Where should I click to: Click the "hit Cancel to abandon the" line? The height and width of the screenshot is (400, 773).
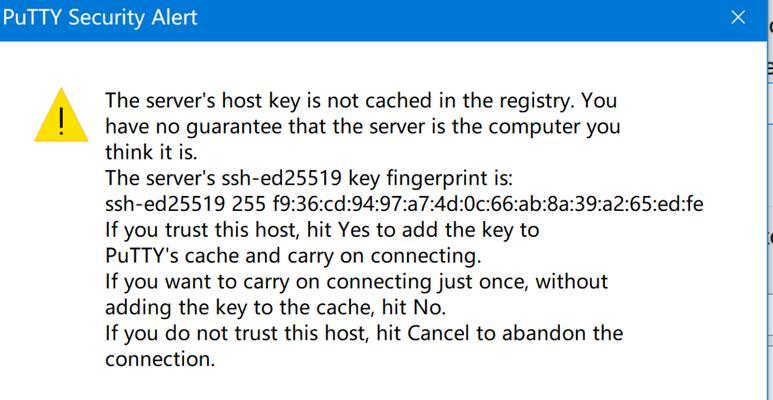click(x=364, y=333)
